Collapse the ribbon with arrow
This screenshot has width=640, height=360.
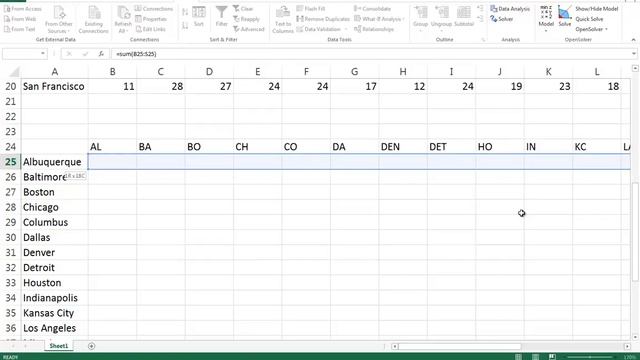[633, 40]
